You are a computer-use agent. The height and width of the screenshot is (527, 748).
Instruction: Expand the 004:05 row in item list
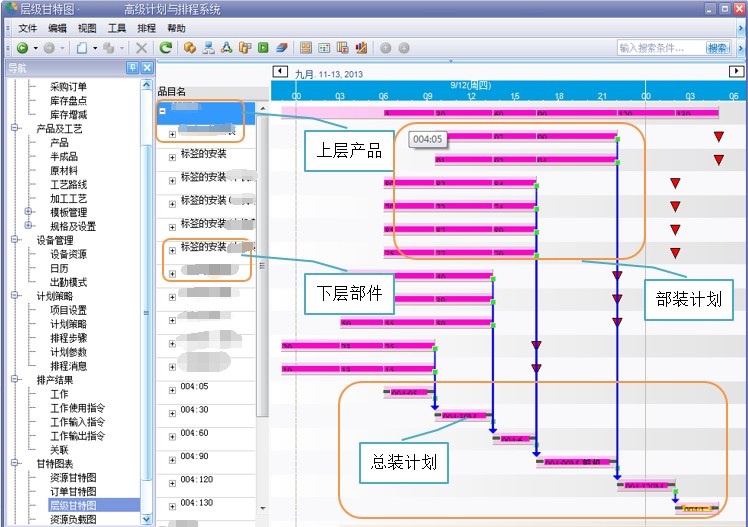coord(172,390)
